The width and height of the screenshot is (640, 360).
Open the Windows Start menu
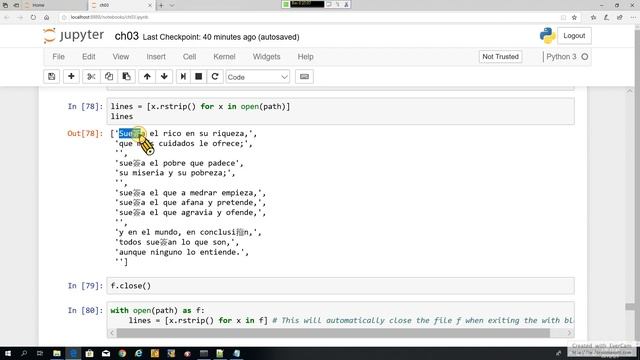pyautogui.click(x=7, y=353)
